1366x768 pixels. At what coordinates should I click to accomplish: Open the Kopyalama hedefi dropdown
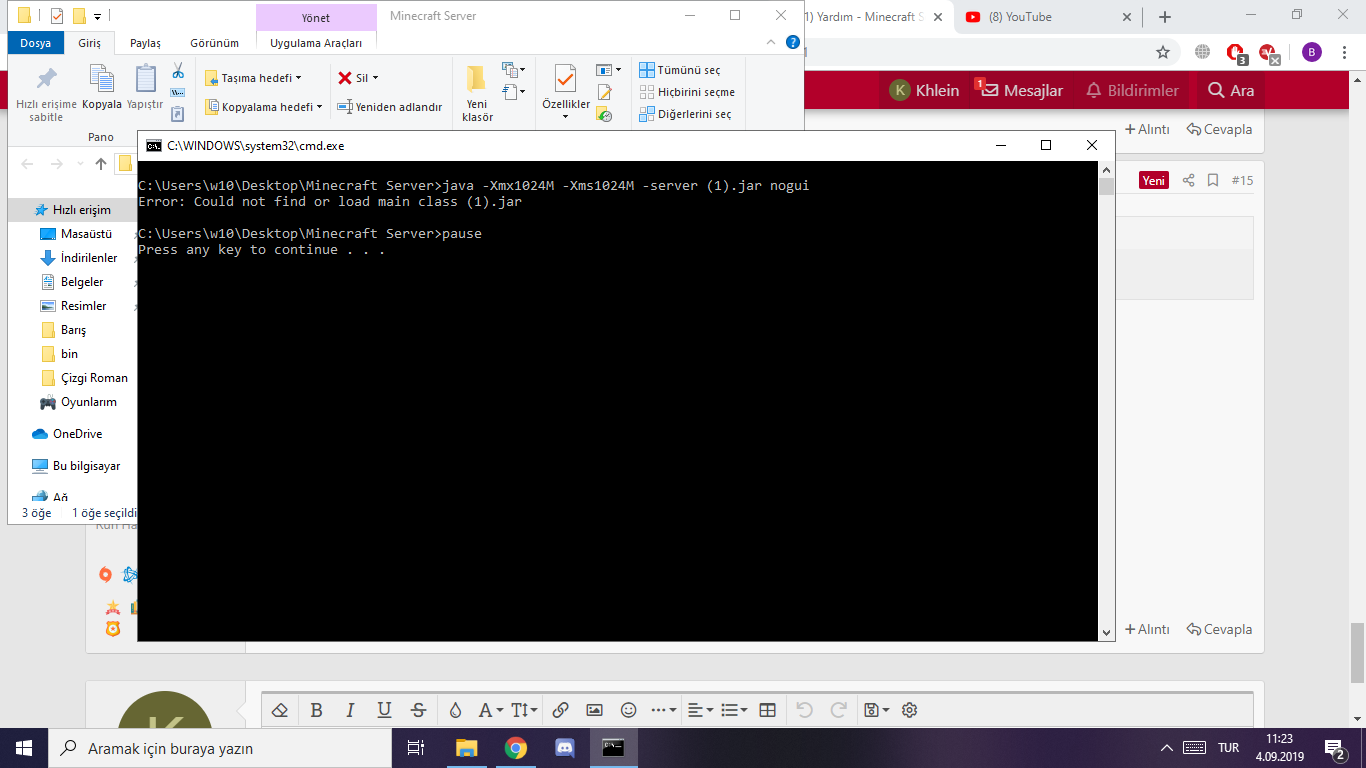264,107
